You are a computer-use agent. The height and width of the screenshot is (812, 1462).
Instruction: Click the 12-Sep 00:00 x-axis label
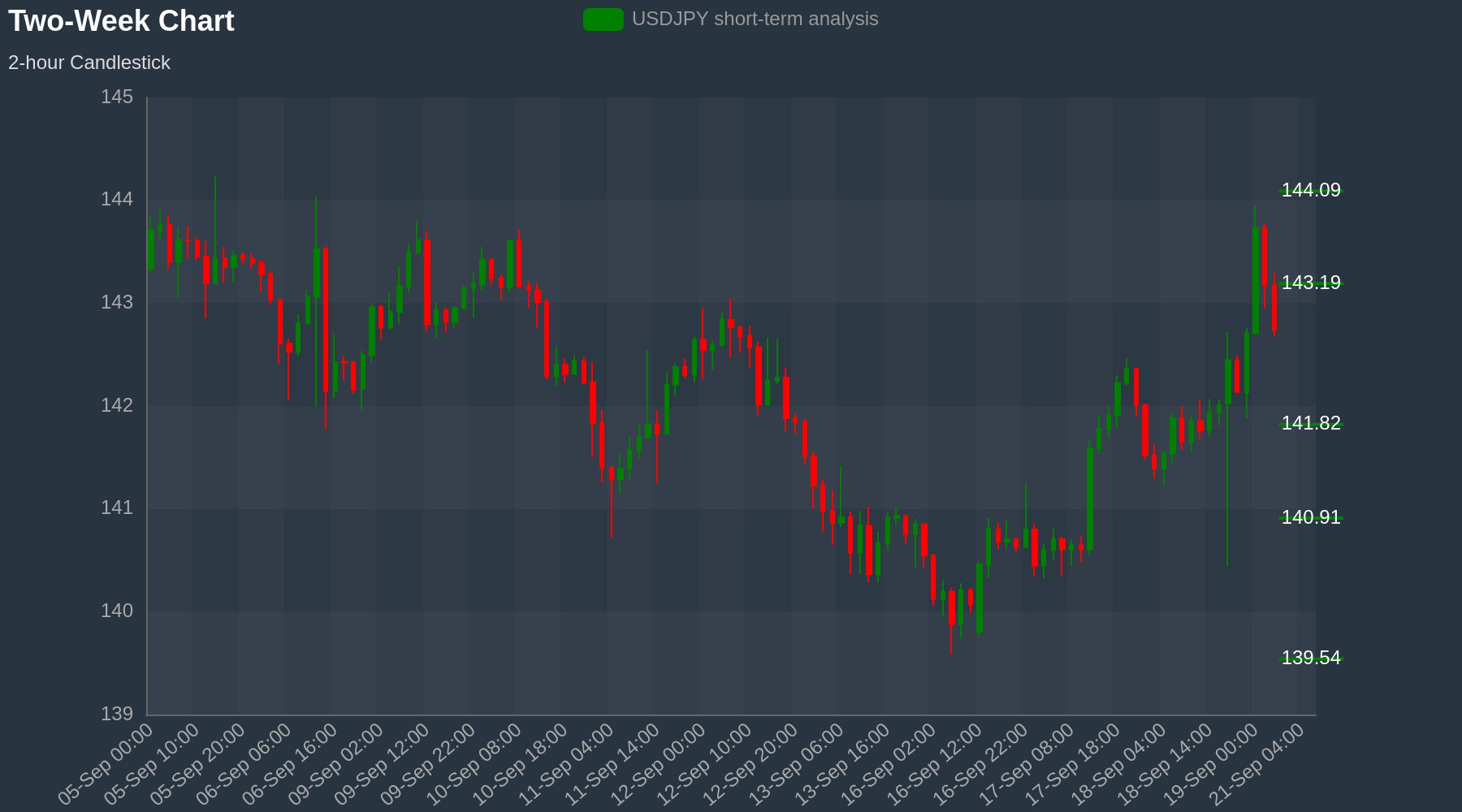[x=658, y=764]
